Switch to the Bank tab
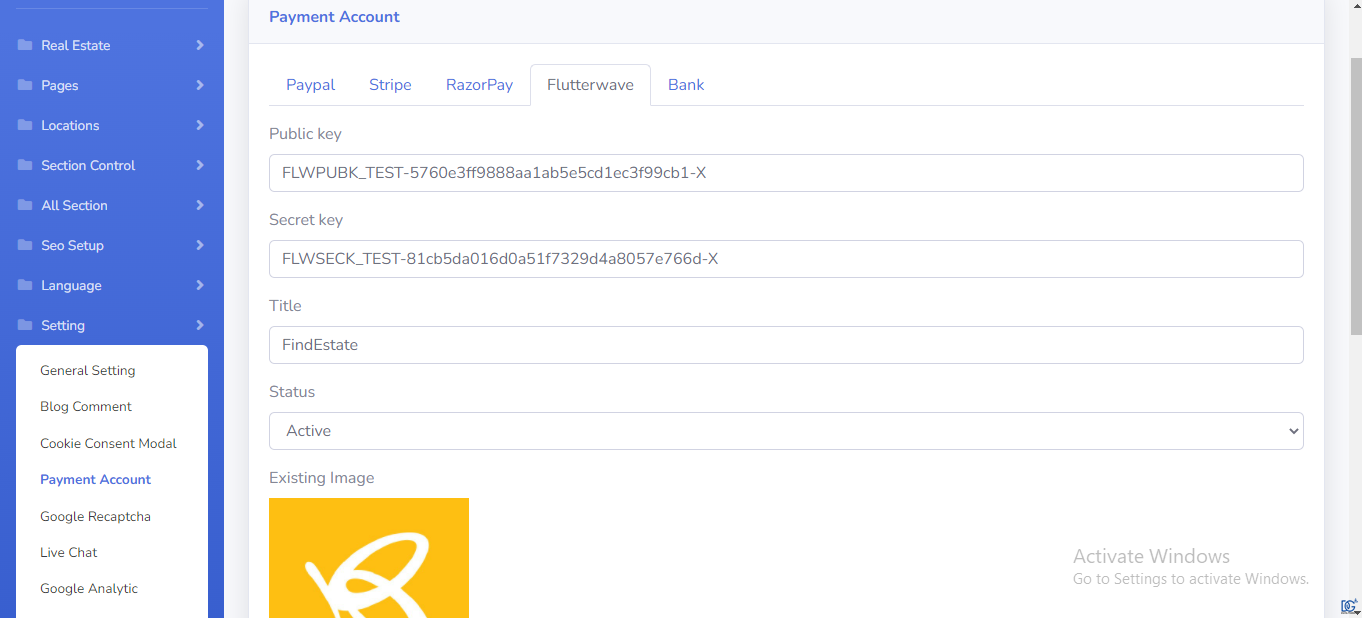 pos(686,85)
